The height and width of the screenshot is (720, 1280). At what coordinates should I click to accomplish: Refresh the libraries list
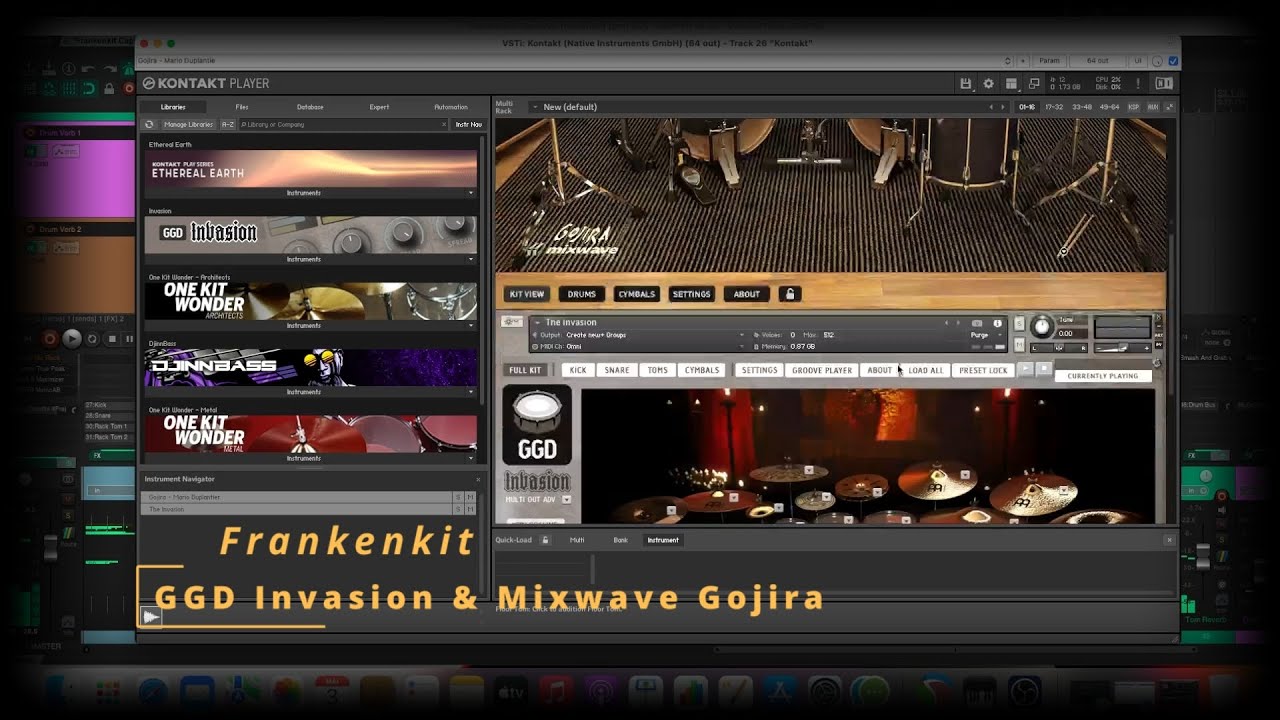pos(149,125)
